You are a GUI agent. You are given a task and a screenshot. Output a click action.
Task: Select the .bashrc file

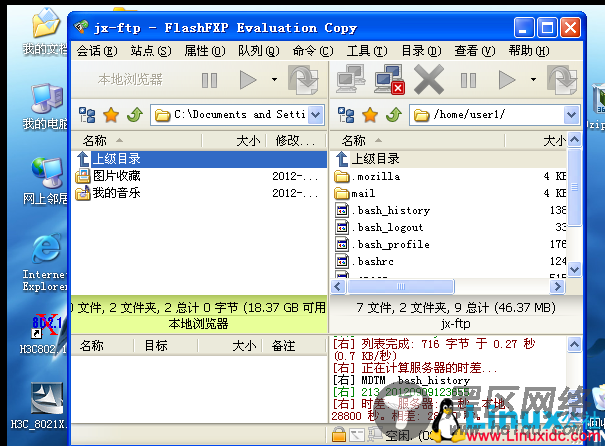tap(449, 261)
